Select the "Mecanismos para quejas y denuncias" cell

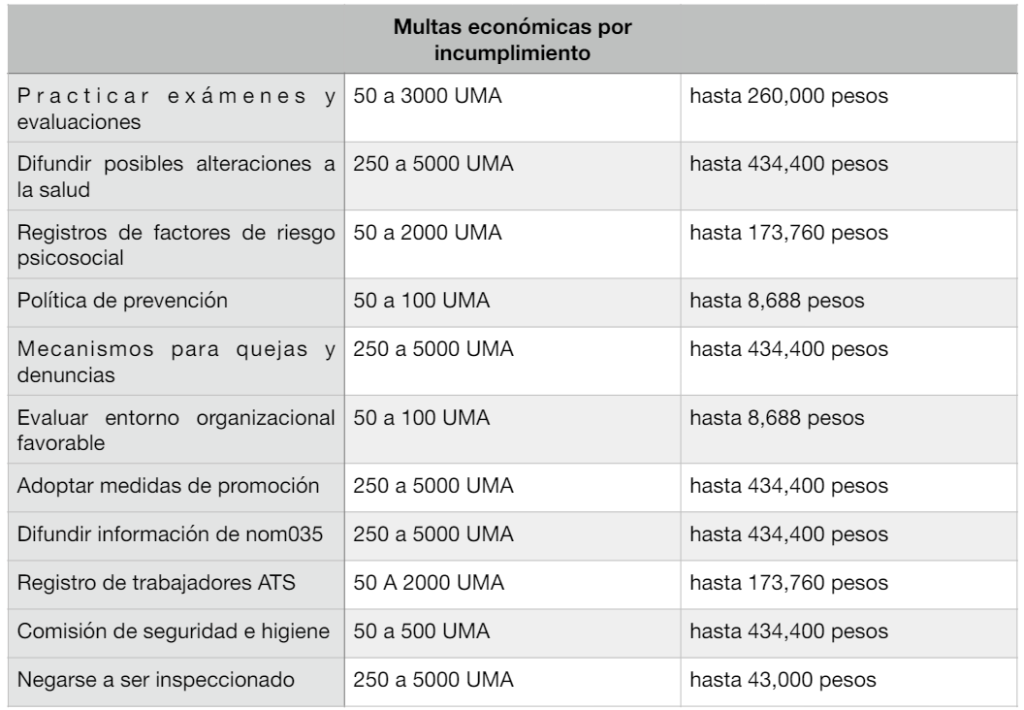[x=175, y=361]
